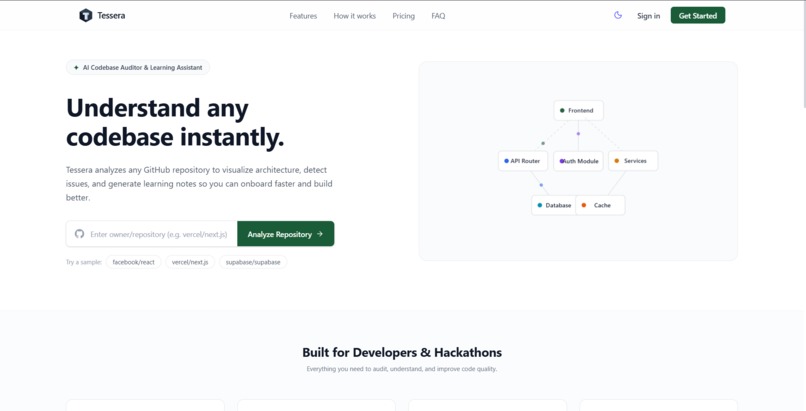
Task: Select the vercel/next.js sample chip
Action: tap(190, 262)
